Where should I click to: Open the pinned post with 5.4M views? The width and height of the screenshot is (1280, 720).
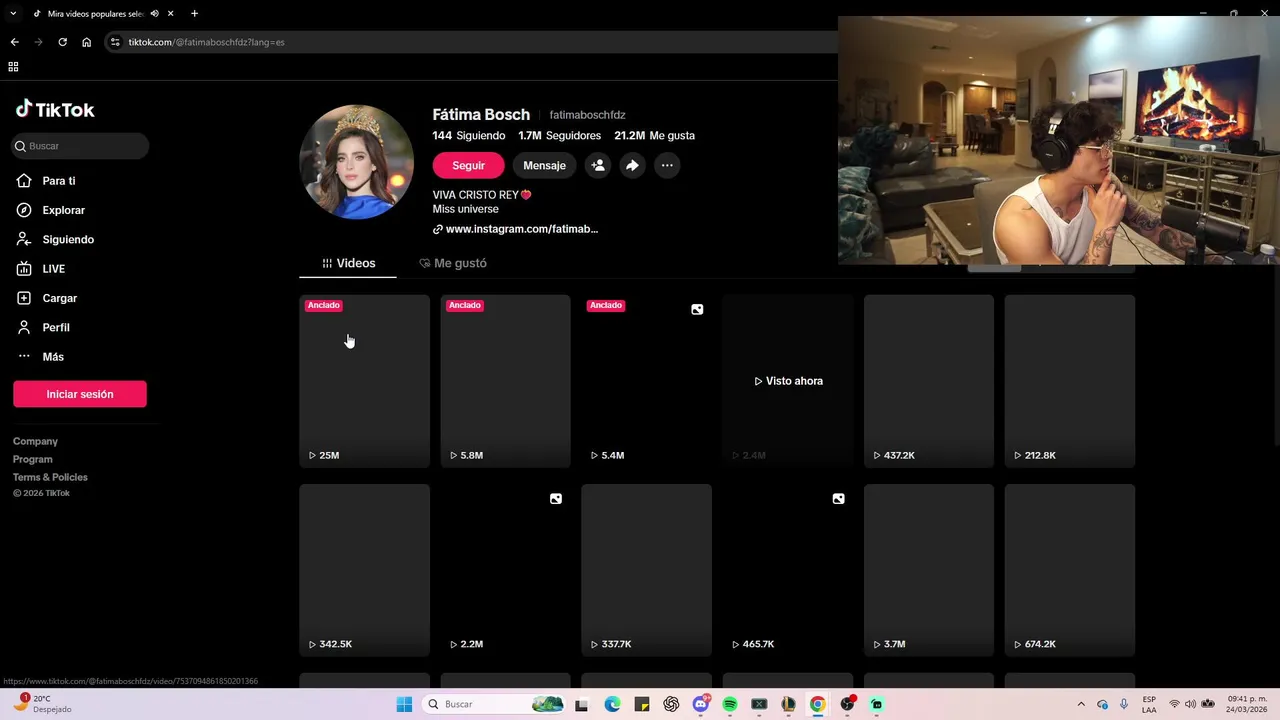click(647, 381)
